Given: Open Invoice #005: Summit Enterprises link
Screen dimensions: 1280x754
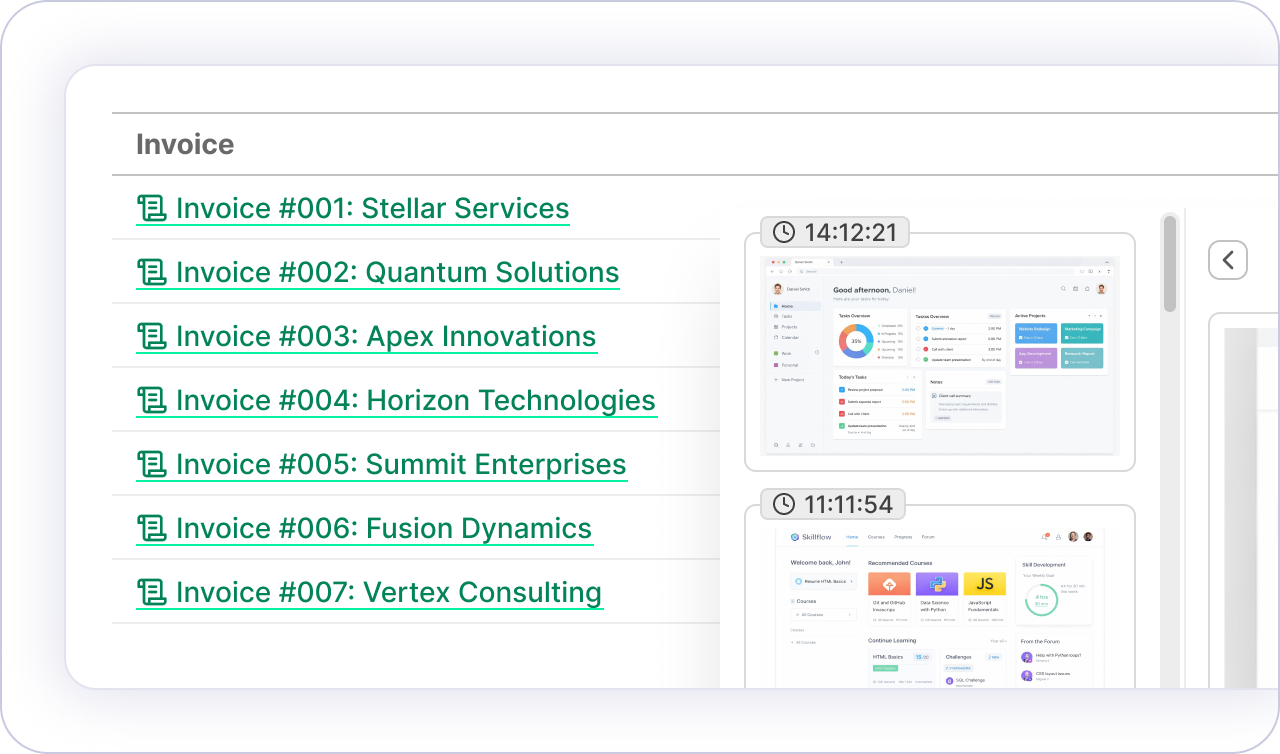Looking at the screenshot, I should point(401,464).
